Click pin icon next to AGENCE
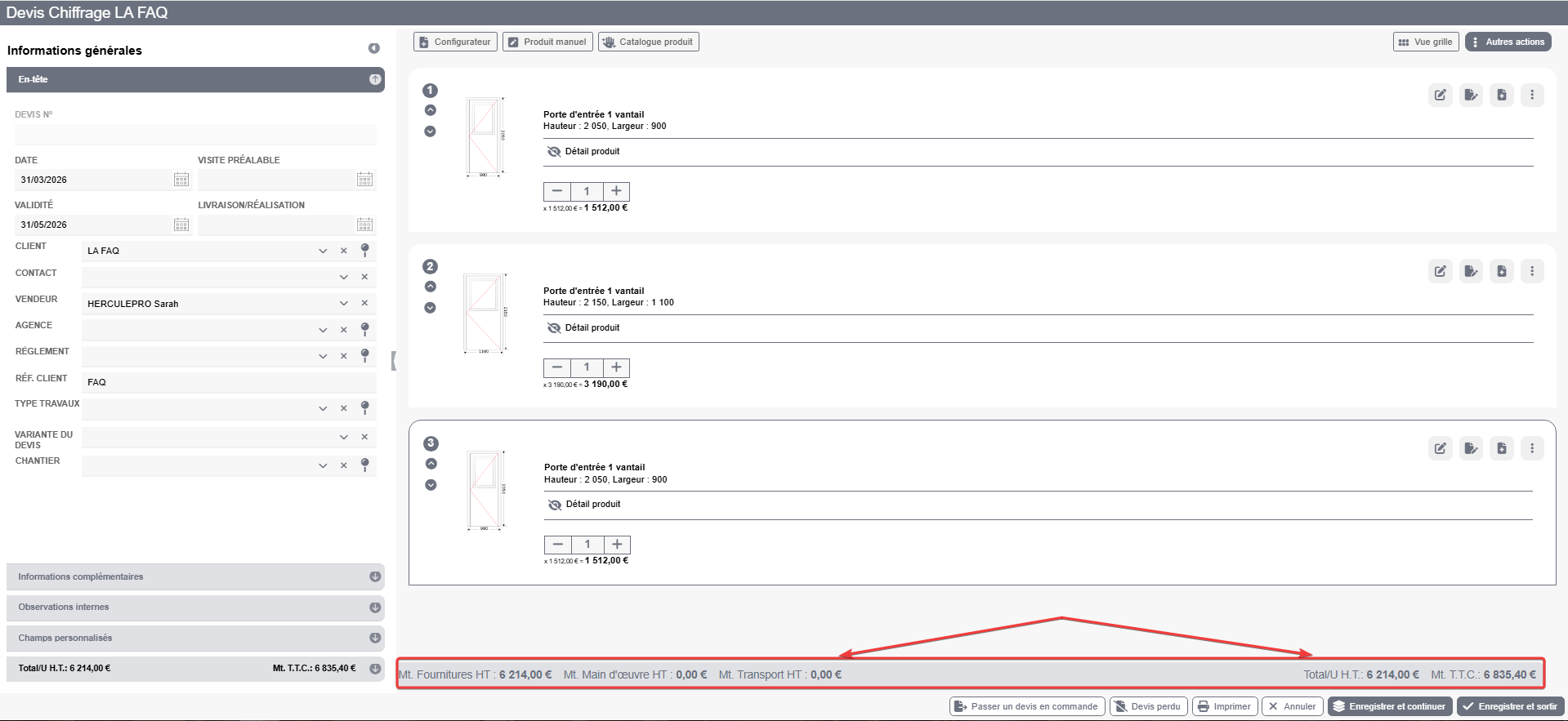 pyautogui.click(x=365, y=329)
